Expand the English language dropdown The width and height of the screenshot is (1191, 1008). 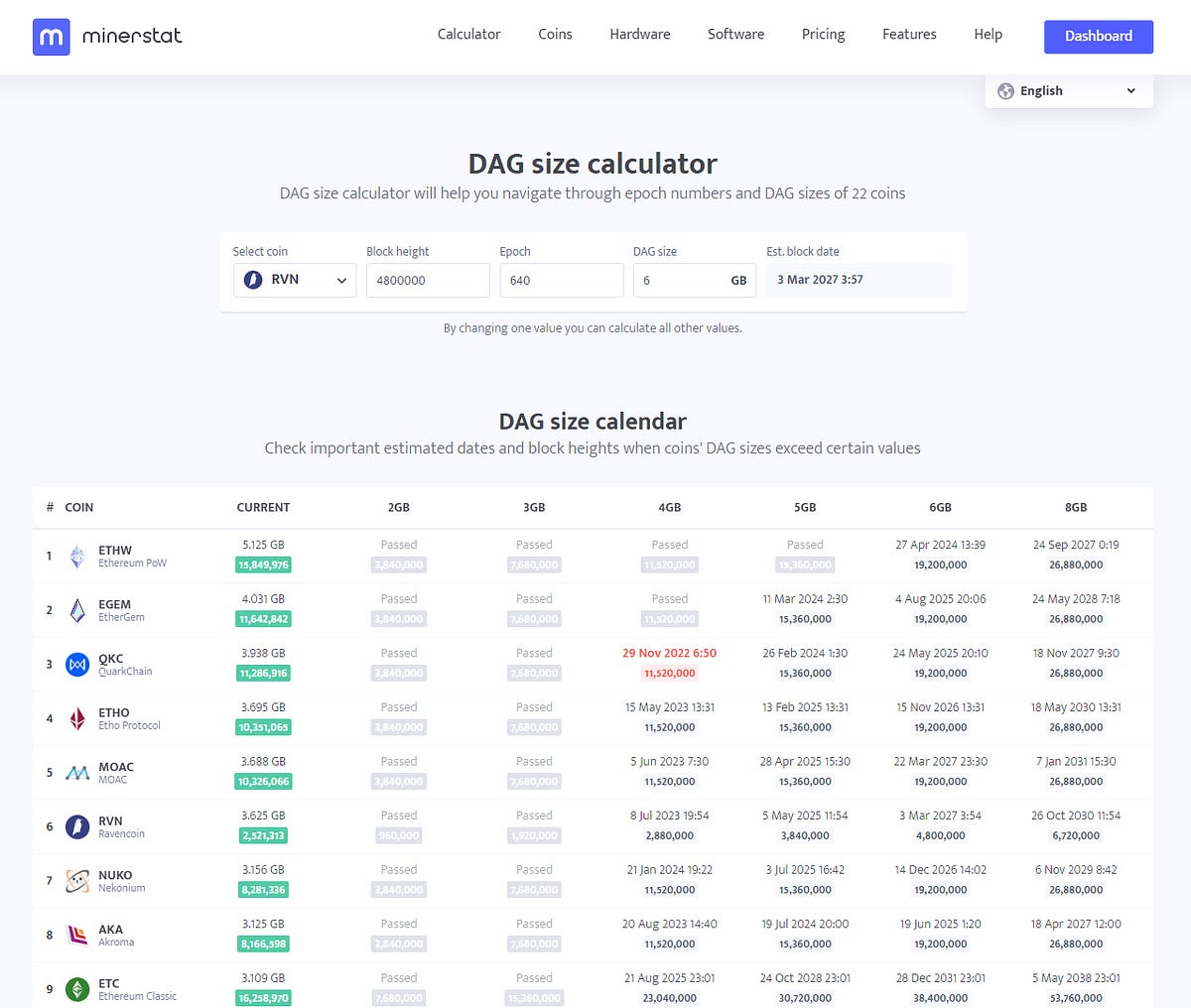1069,91
